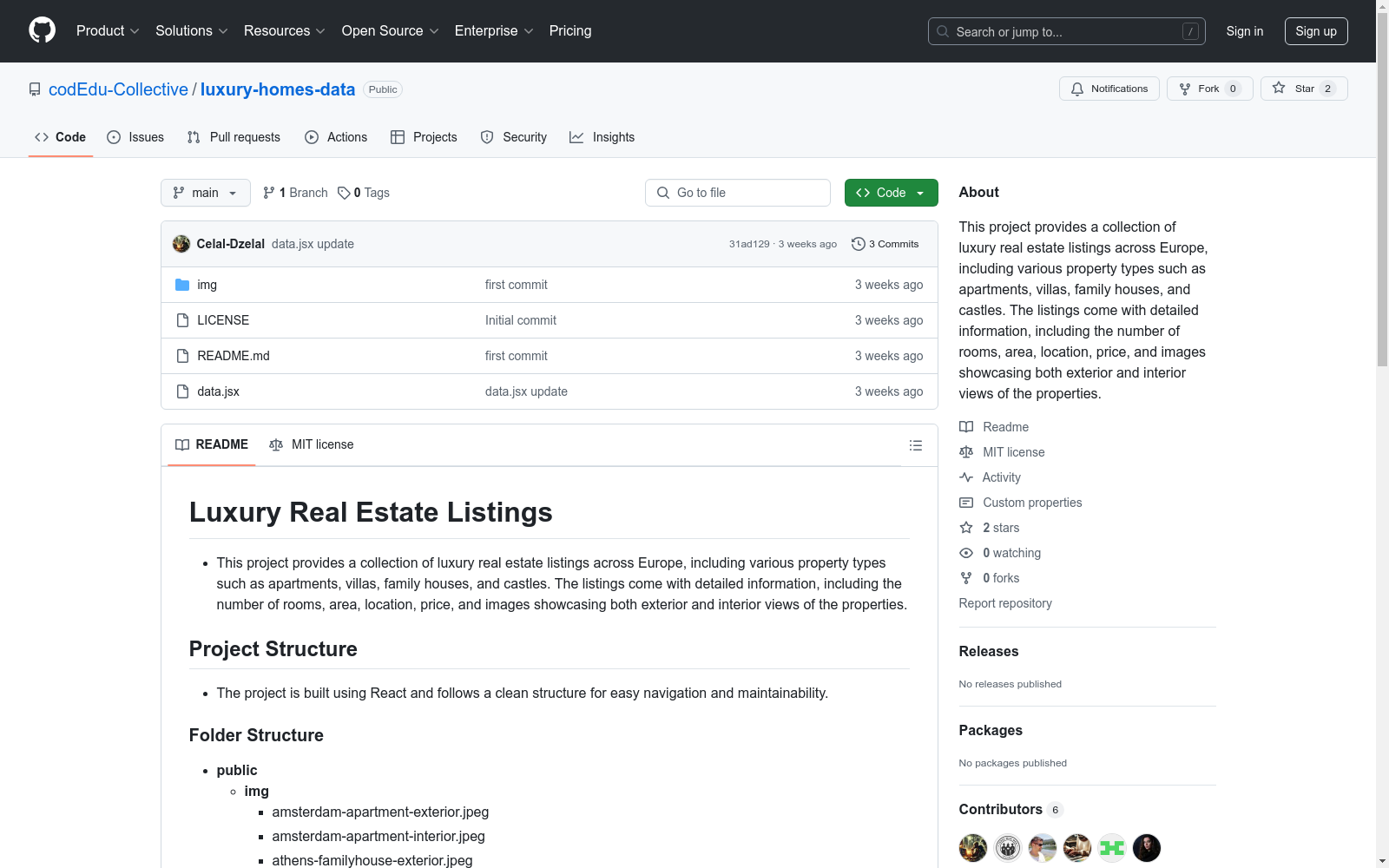Open the fifth contributor avatar
1389x868 pixels.
[x=1112, y=848]
